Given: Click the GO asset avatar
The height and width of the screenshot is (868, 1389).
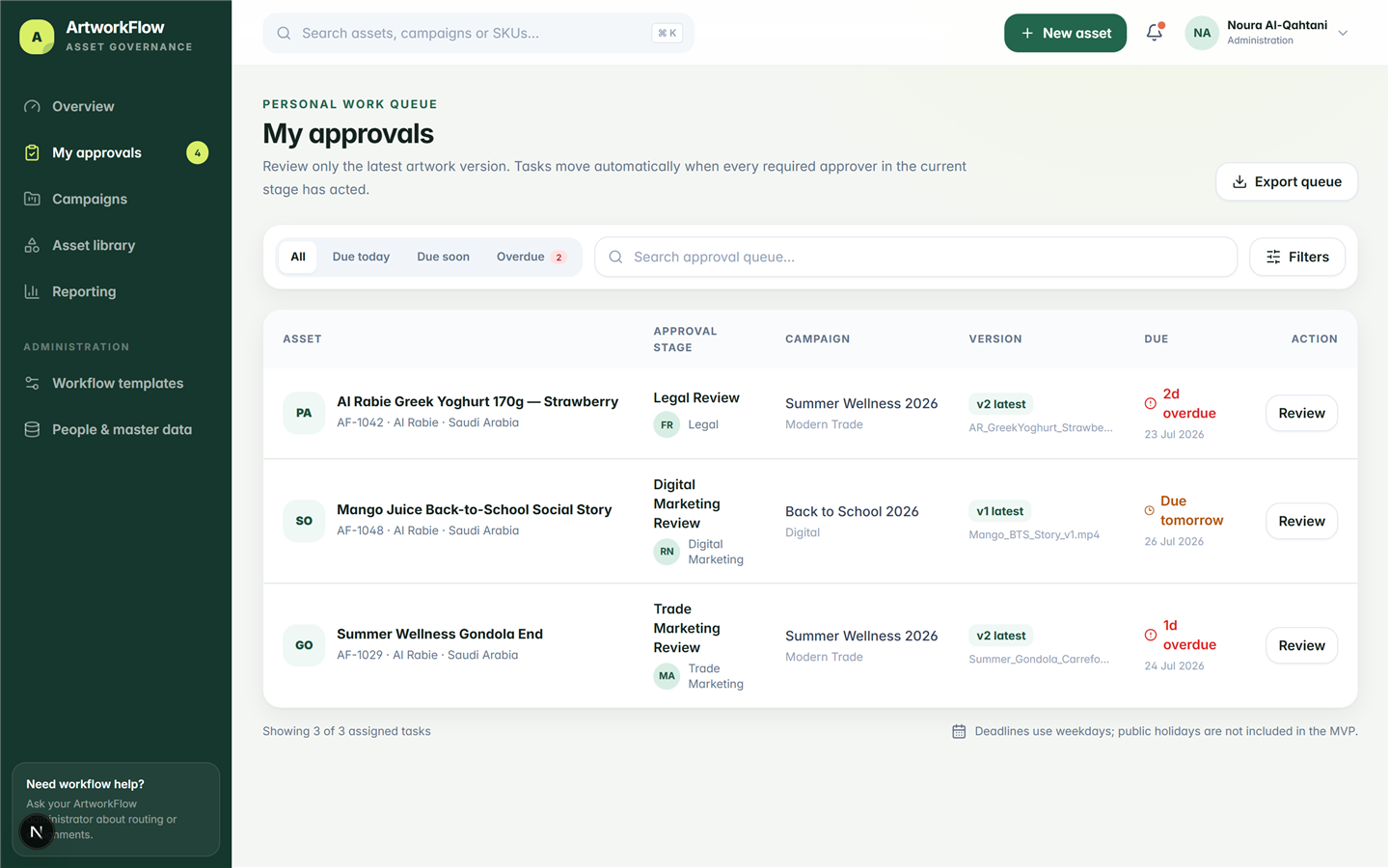Looking at the screenshot, I should [x=304, y=645].
